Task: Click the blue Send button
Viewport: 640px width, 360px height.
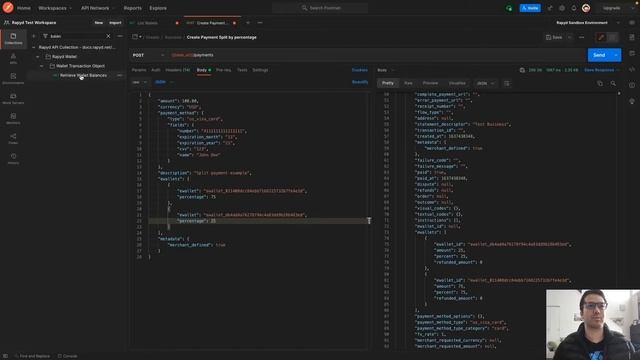Action: [599, 55]
